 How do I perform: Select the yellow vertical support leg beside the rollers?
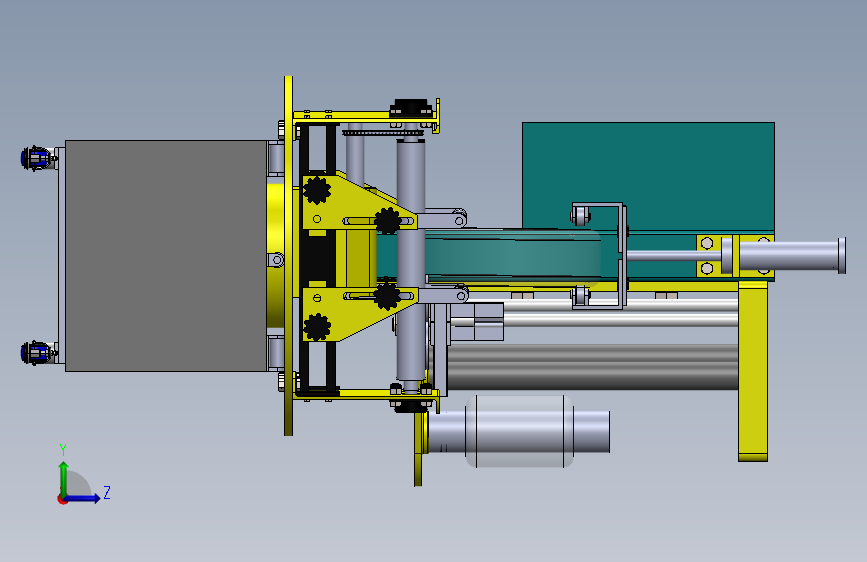point(753,371)
